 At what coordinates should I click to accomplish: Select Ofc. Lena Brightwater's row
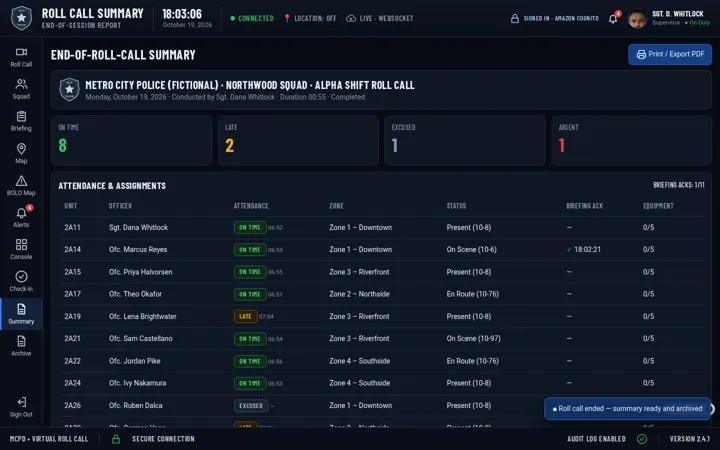point(382,316)
